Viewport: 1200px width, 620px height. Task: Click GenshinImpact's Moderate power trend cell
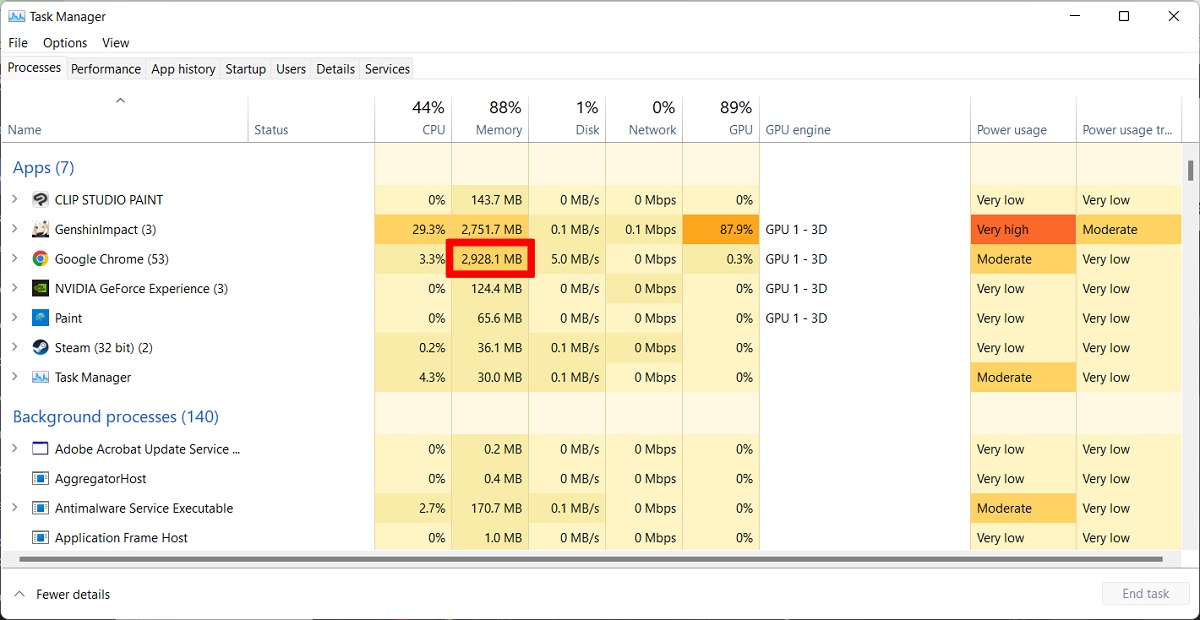point(1128,229)
